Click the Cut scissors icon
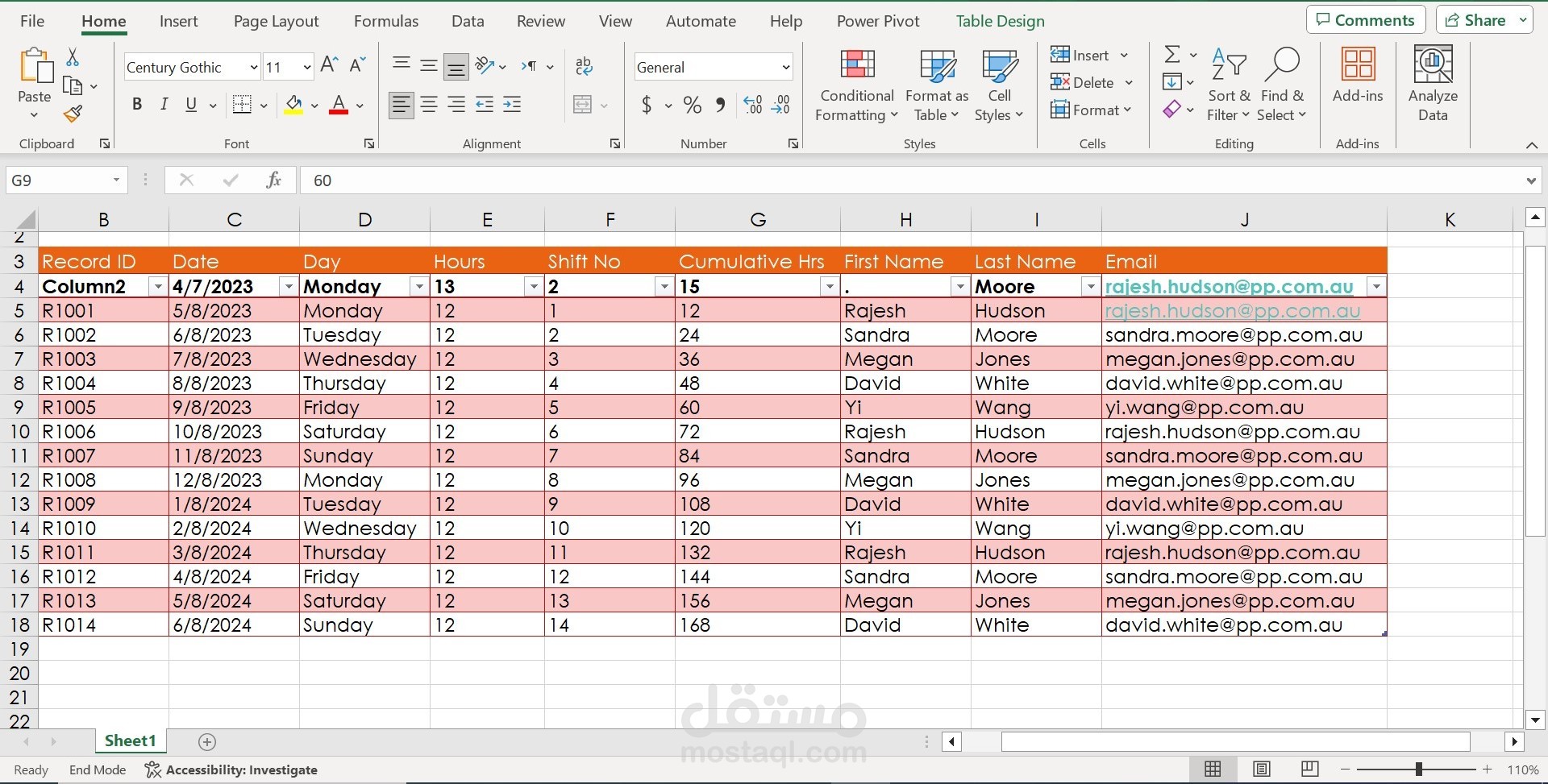The image size is (1548, 784). (x=73, y=56)
